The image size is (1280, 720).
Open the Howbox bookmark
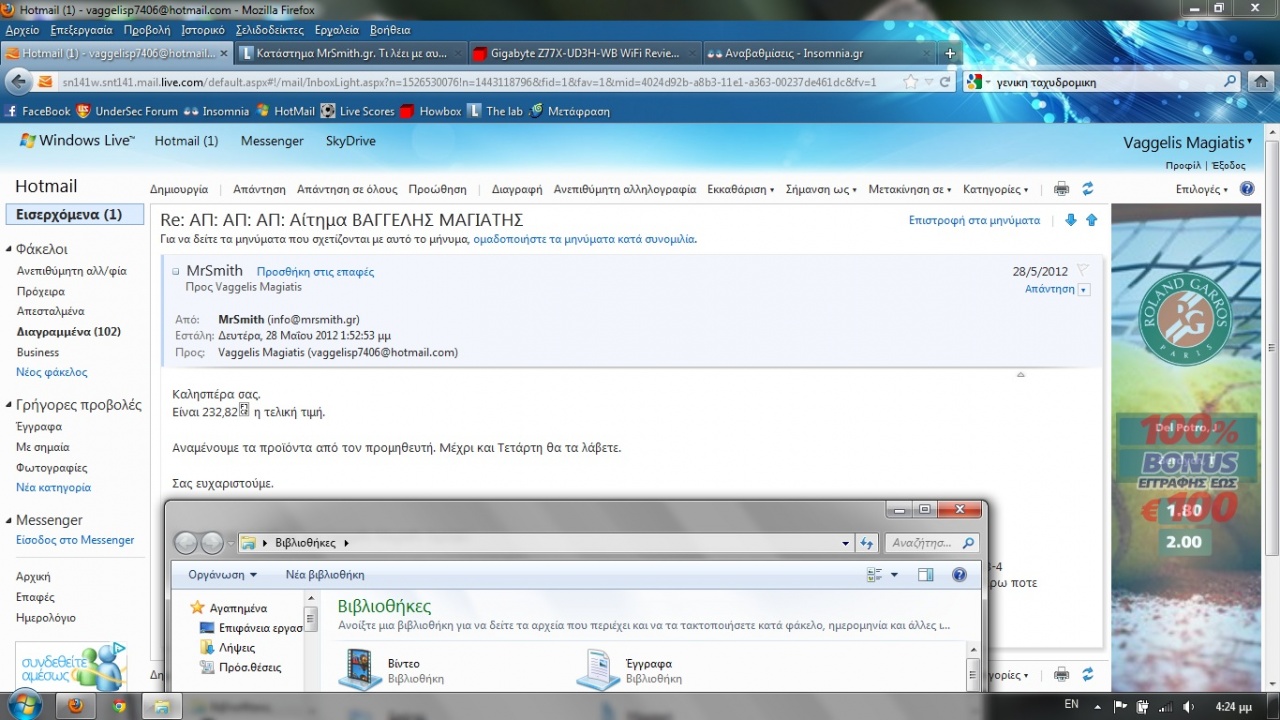coord(431,111)
